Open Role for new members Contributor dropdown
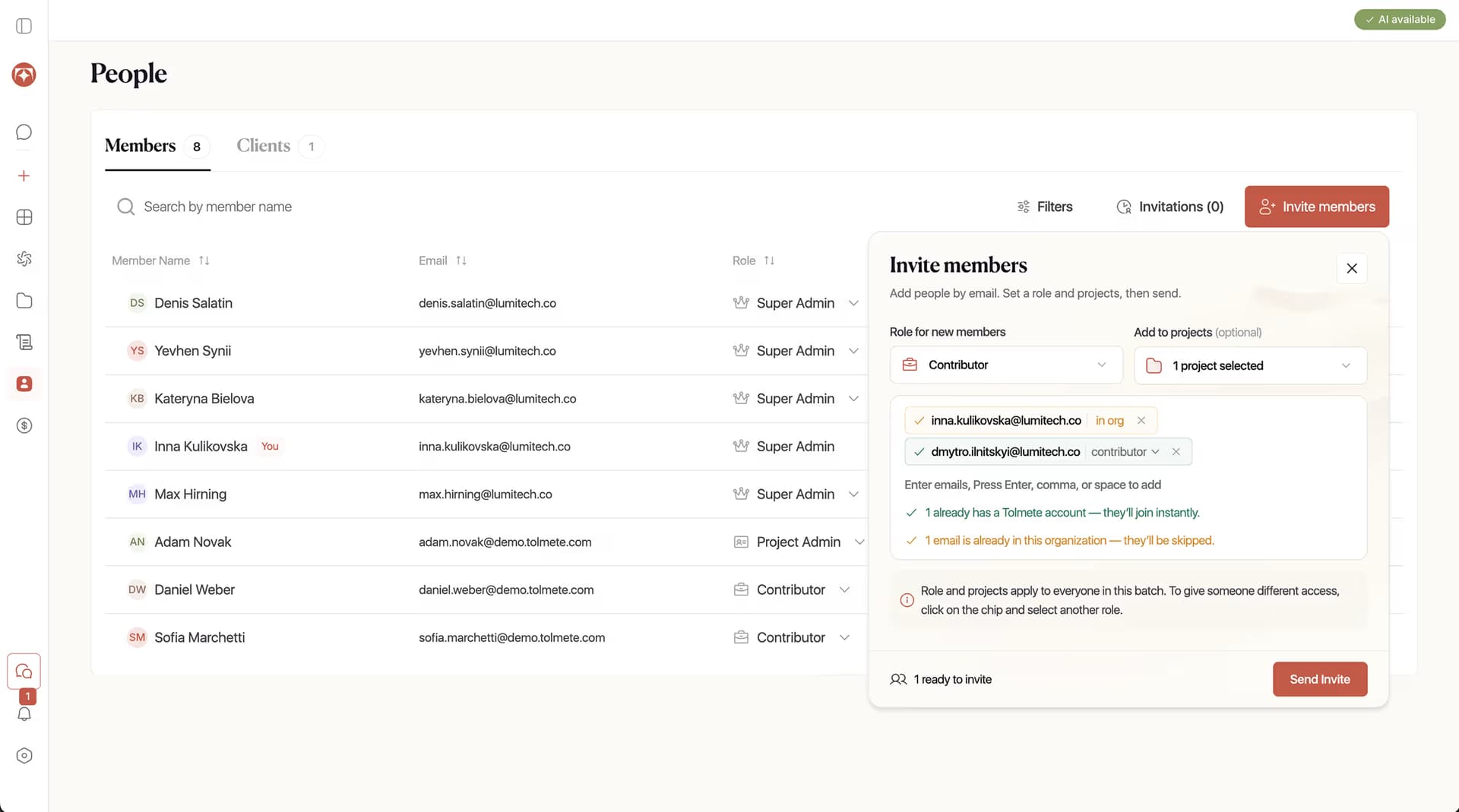1459x812 pixels. pyautogui.click(x=1006, y=365)
